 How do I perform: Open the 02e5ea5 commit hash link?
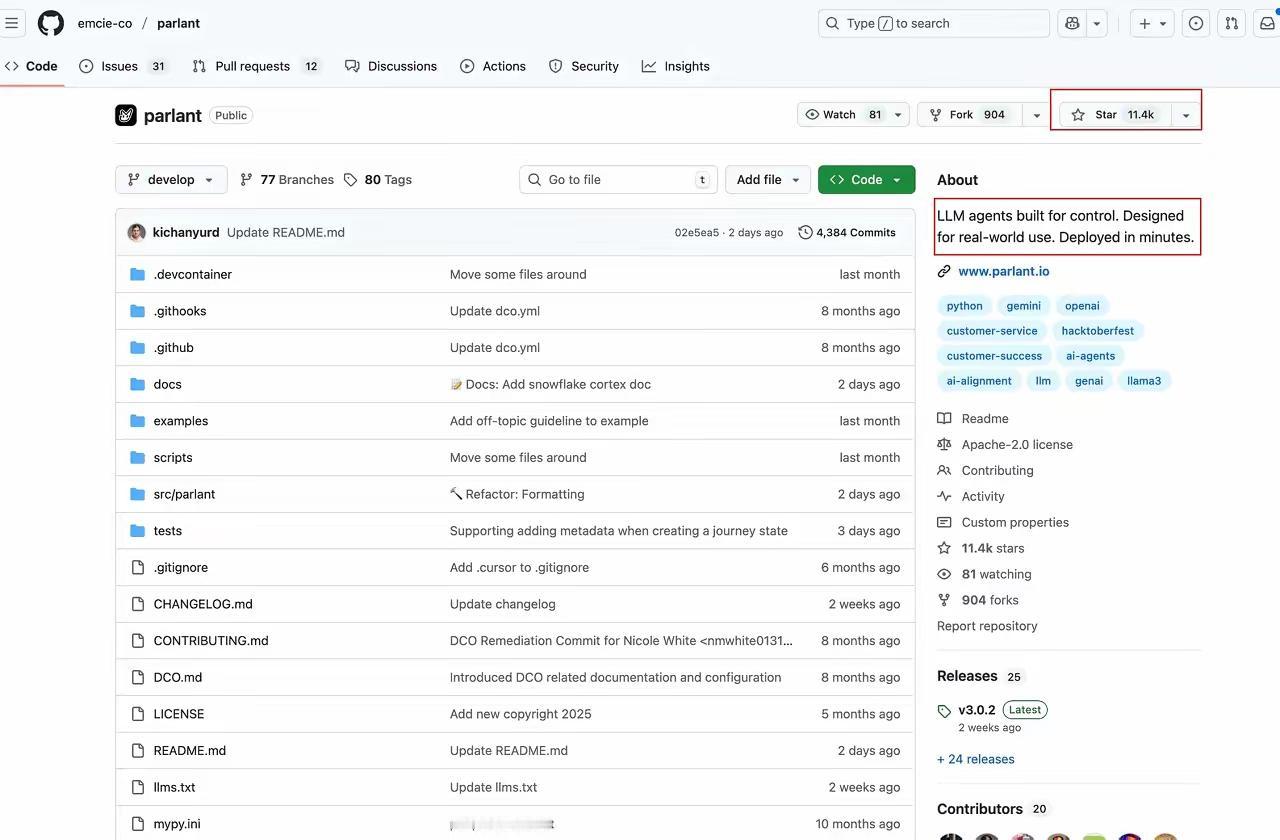[x=697, y=232]
